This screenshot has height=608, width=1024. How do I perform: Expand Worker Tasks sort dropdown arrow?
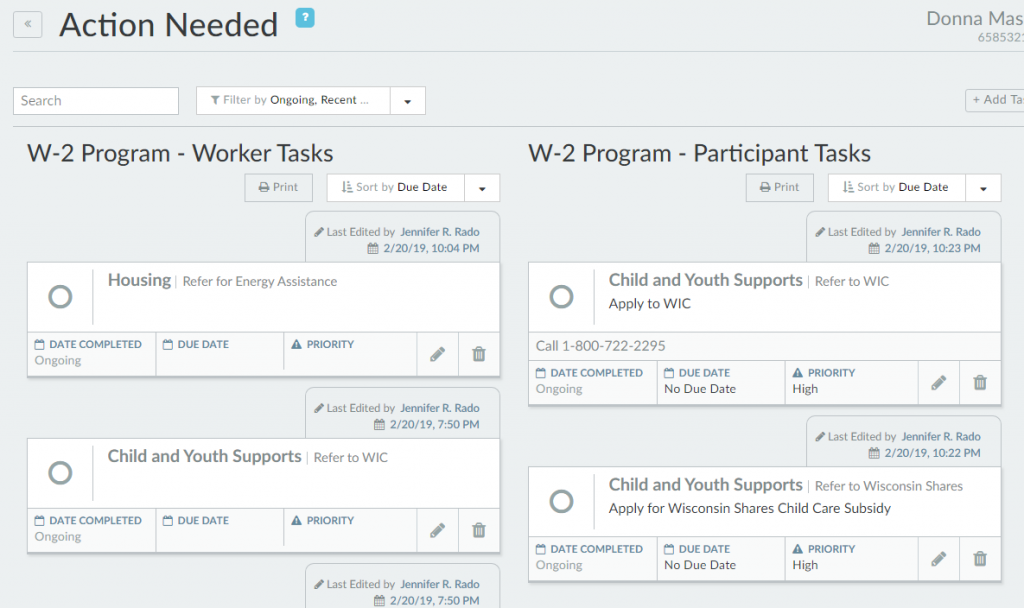click(482, 188)
